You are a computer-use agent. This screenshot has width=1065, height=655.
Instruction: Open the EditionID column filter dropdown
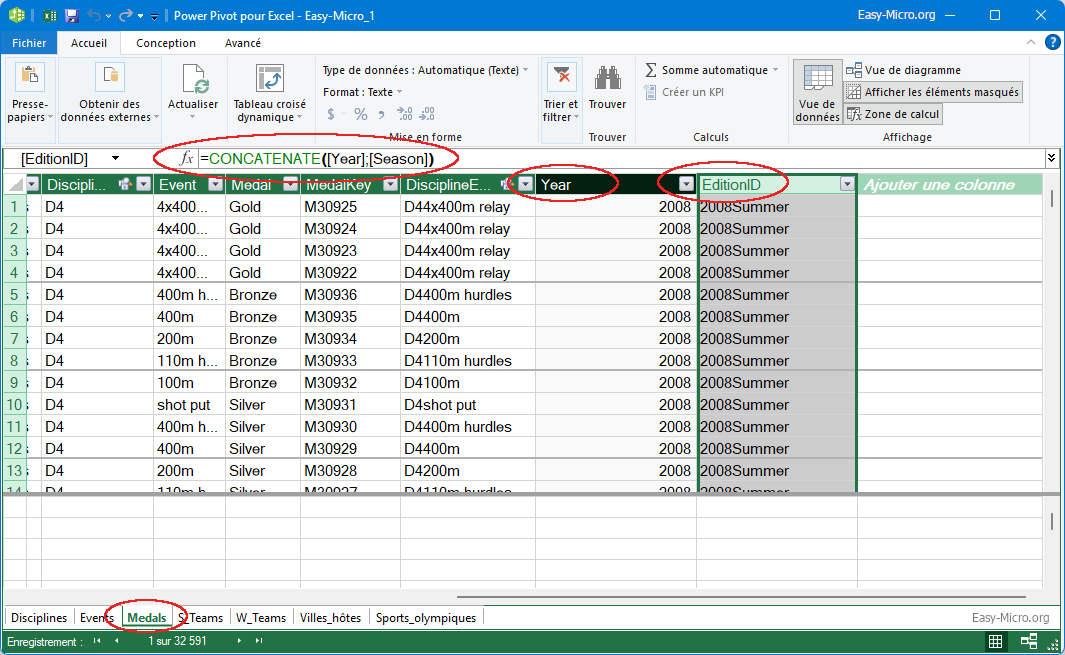click(x=847, y=184)
